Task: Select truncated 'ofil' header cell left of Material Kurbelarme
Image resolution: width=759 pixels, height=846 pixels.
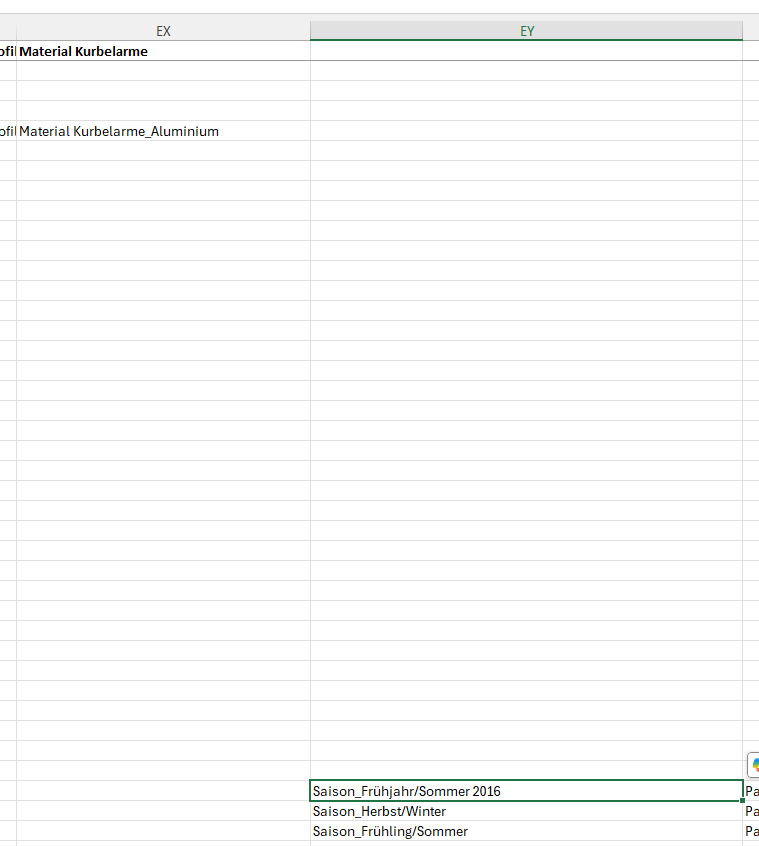Action: (7, 51)
